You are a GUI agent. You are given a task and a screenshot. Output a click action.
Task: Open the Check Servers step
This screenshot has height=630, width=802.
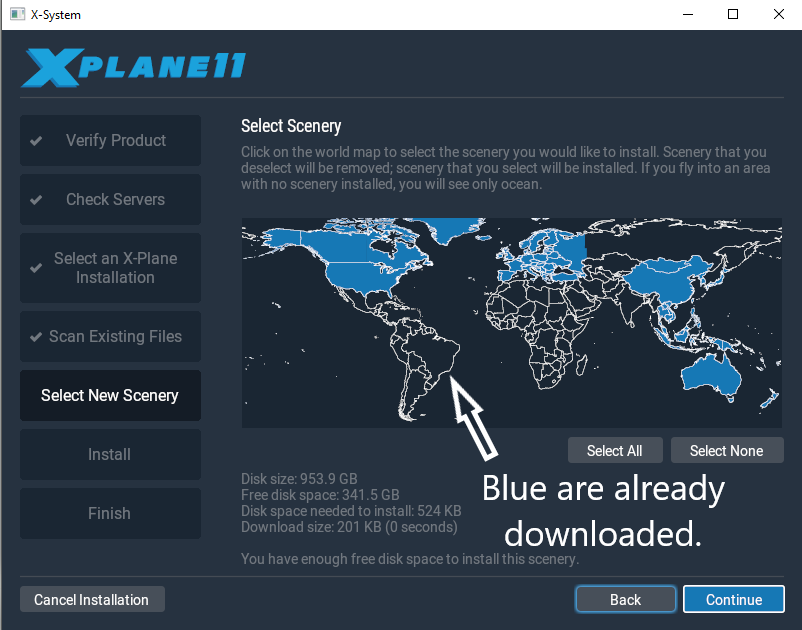110,199
